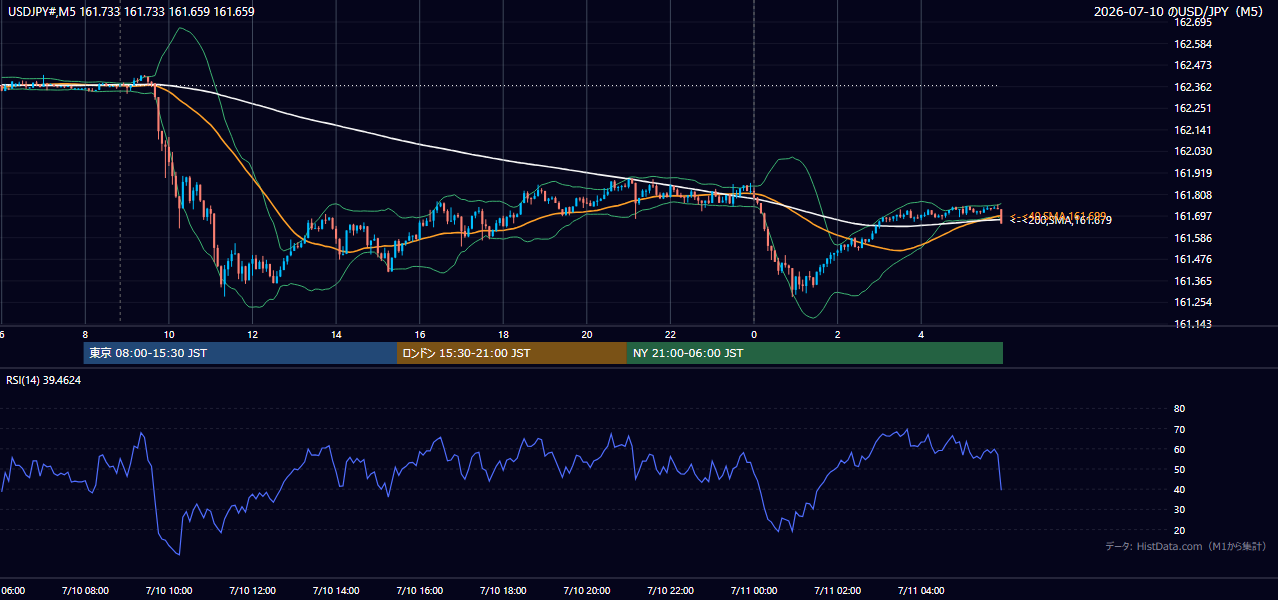This screenshot has width=1278, height=600.
Task: Click price axis label 162.473
Action: pyautogui.click(x=1193, y=65)
